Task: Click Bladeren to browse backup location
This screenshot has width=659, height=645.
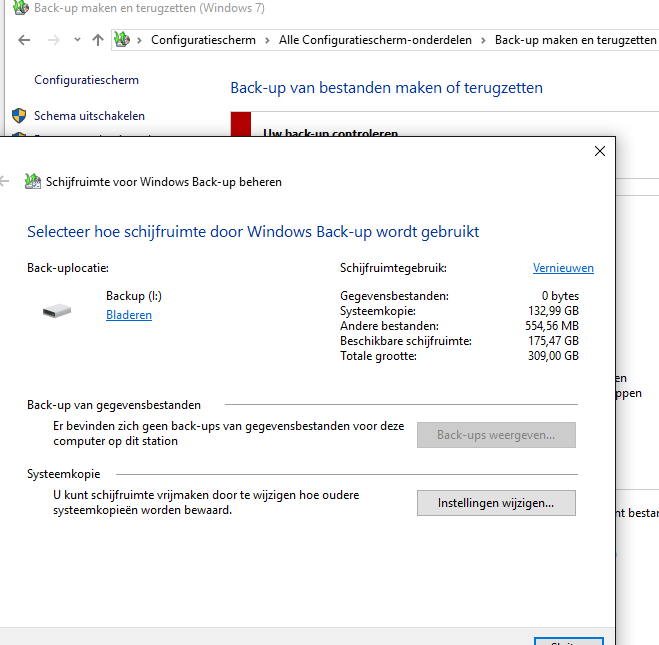Action: coord(129,315)
